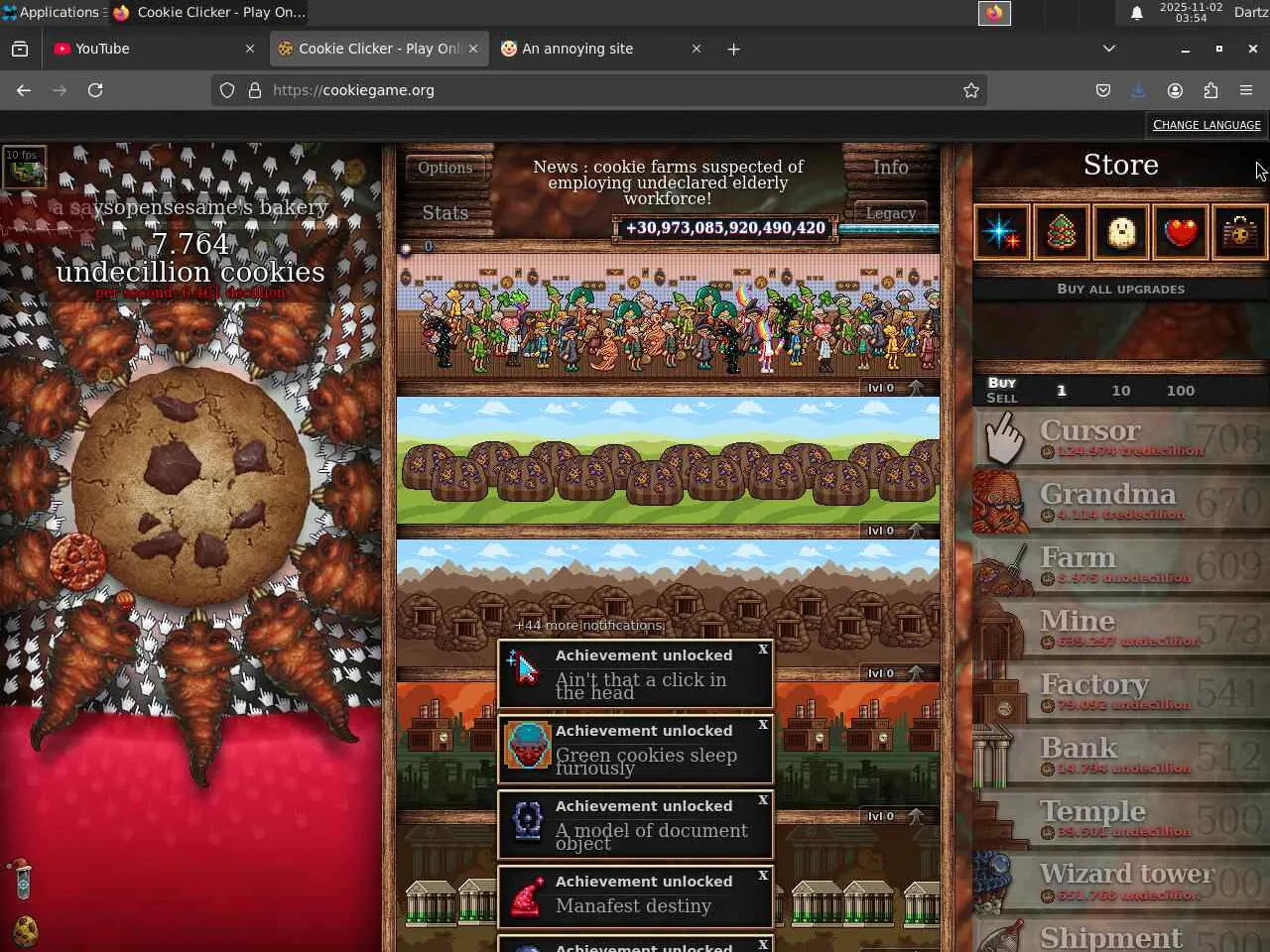The image size is (1270, 952).
Task: Buy a Bank building
Action: [x=1121, y=756]
